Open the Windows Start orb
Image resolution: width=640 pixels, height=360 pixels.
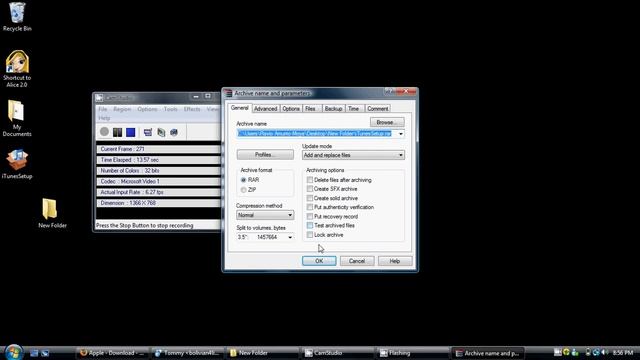tap(13, 352)
